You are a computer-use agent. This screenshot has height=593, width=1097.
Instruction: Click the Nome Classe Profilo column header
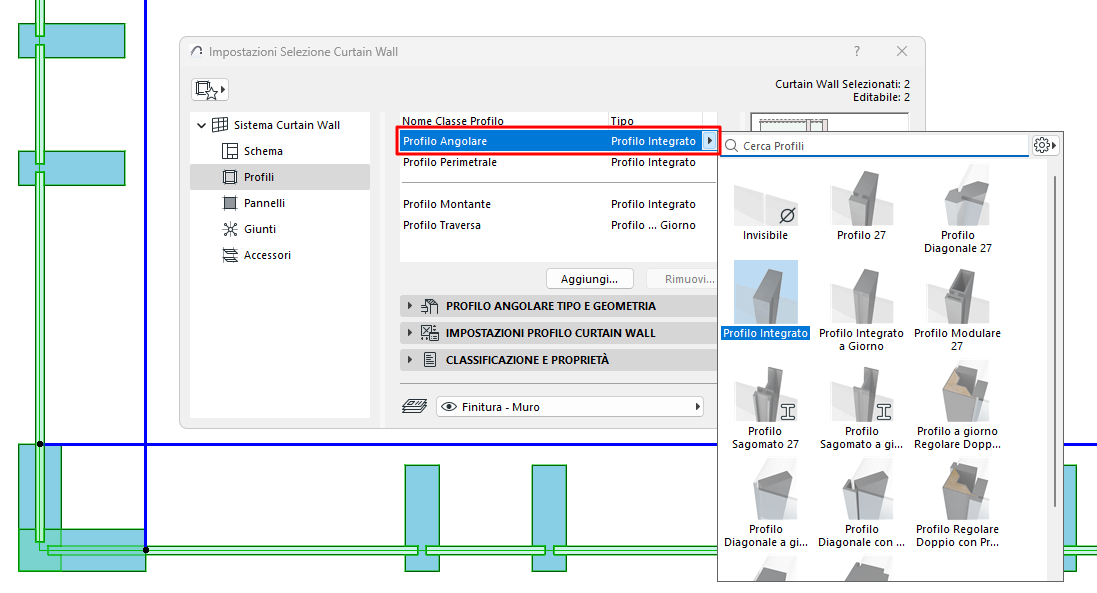coord(453,121)
